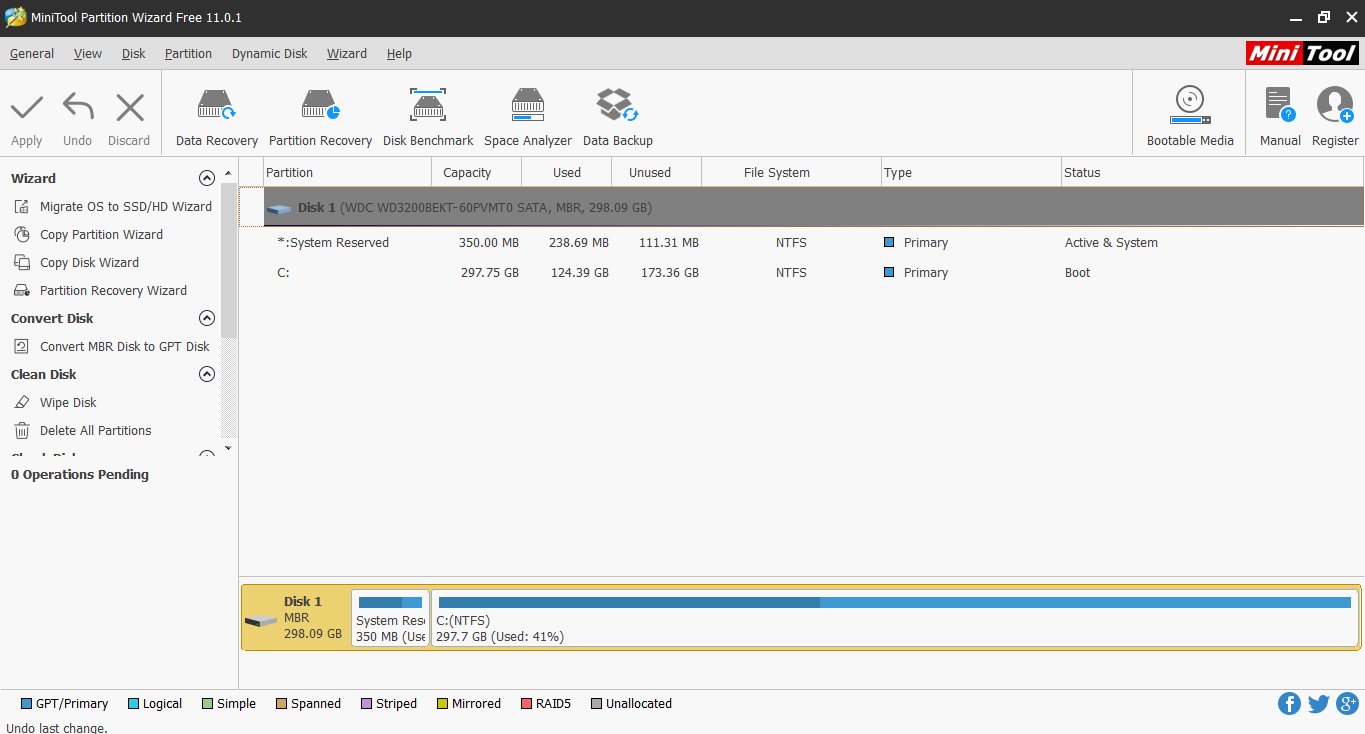Collapse the Clean Disk section
Viewport: 1365px width, 734px height.
coord(207,373)
